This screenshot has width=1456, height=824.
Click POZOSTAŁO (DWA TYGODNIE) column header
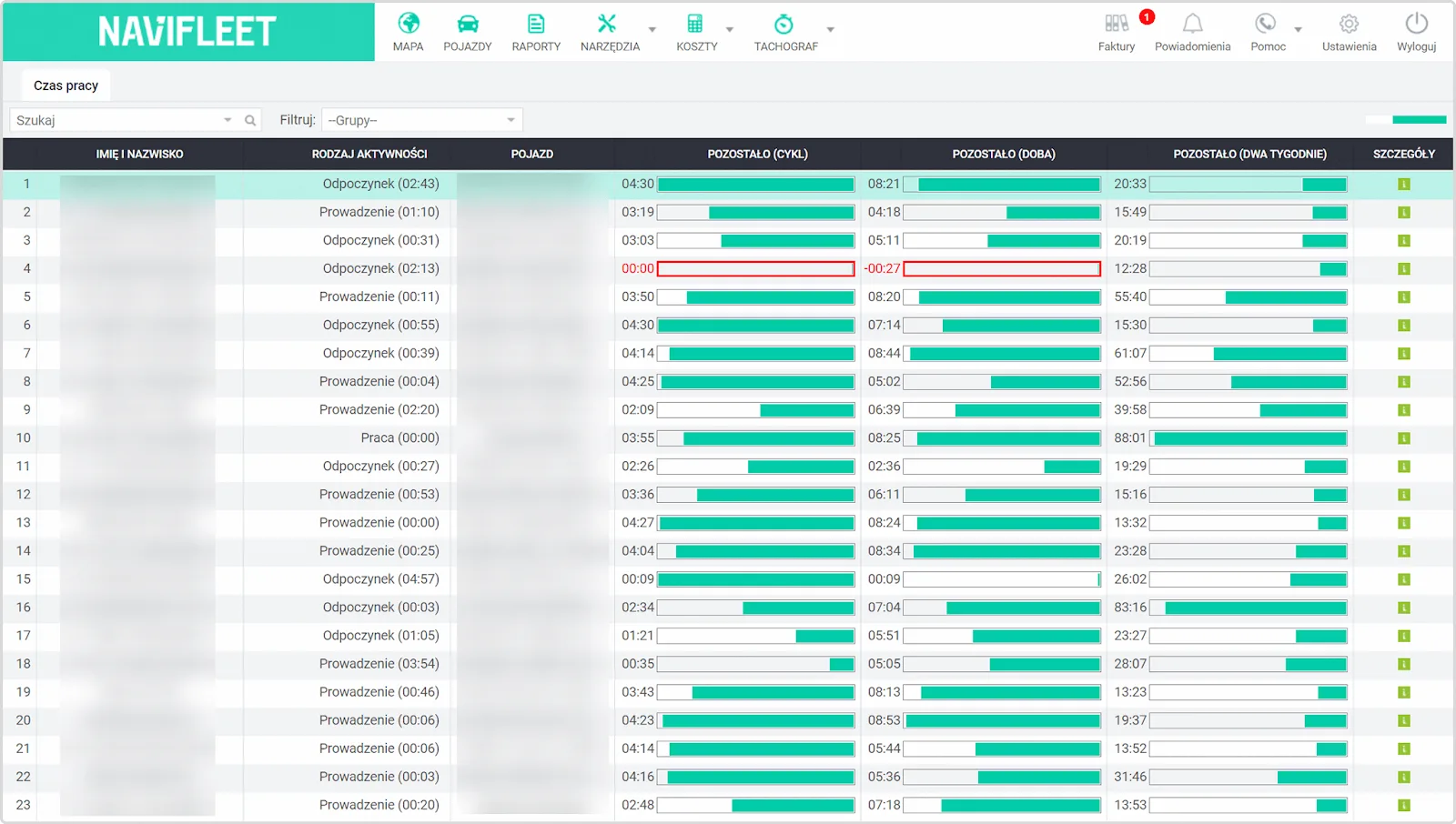pos(1249,154)
